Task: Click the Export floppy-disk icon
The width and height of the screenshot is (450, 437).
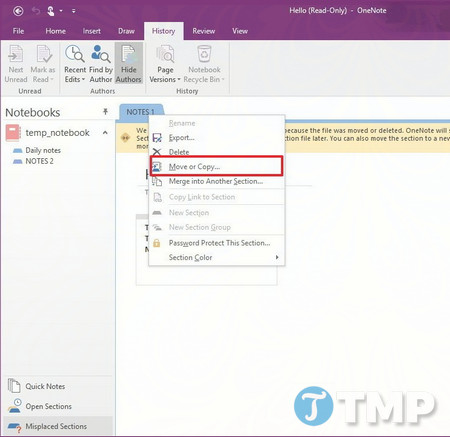Action: pyautogui.click(x=157, y=138)
